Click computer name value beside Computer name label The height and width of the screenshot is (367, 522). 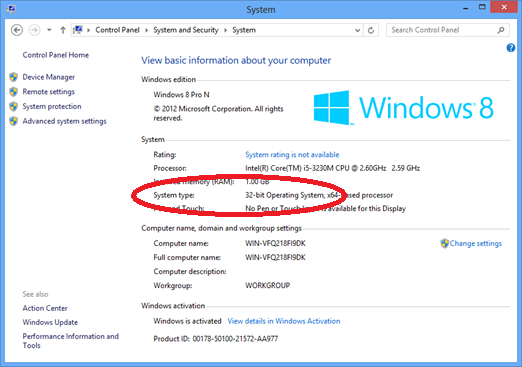[275, 243]
